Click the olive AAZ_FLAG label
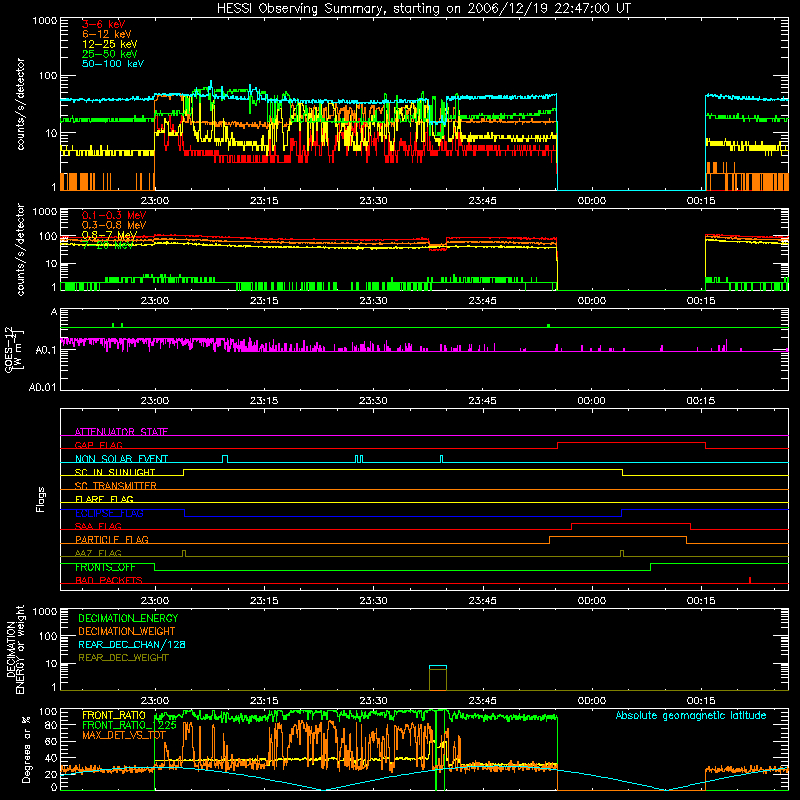 coord(98,553)
